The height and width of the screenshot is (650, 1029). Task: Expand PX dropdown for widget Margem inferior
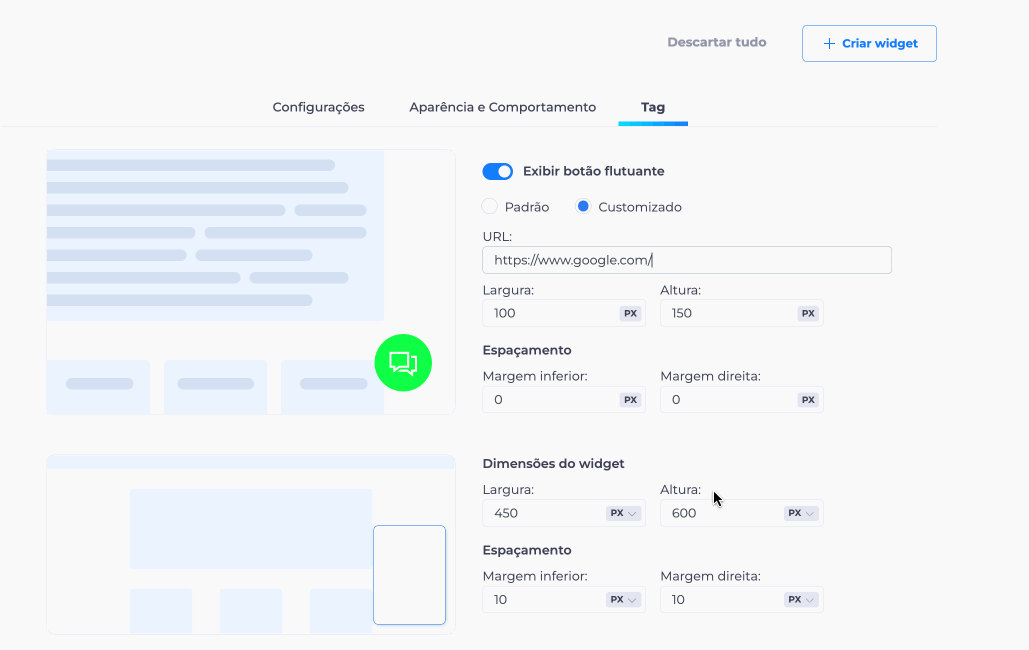point(623,599)
